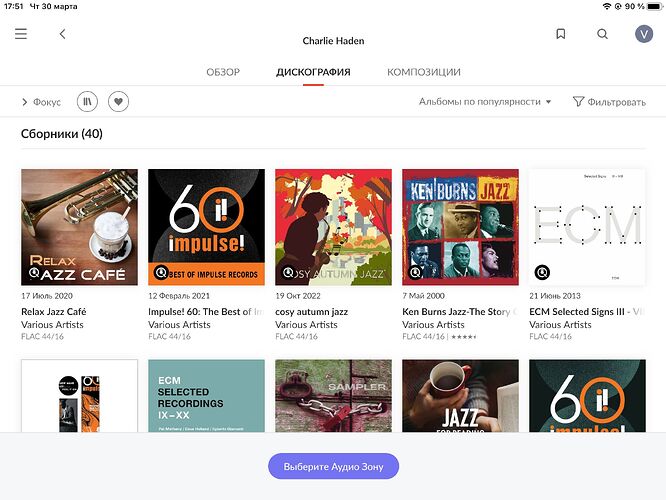666x500 pixels.
Task: Click Various Artists under ECM Selected Signs
Action: (x=560, y=325)
